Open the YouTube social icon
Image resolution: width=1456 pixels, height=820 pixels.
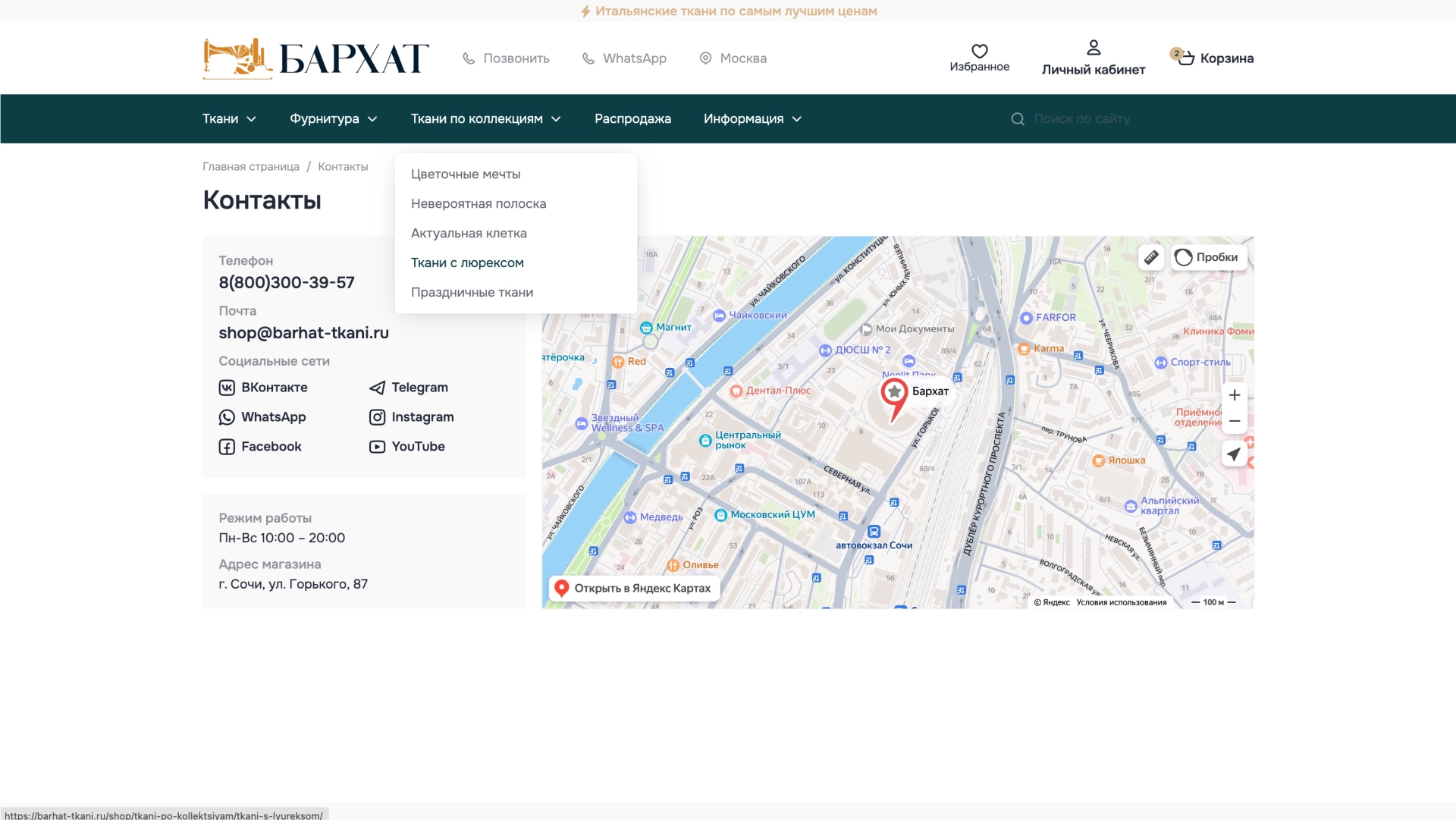(377, 447)
